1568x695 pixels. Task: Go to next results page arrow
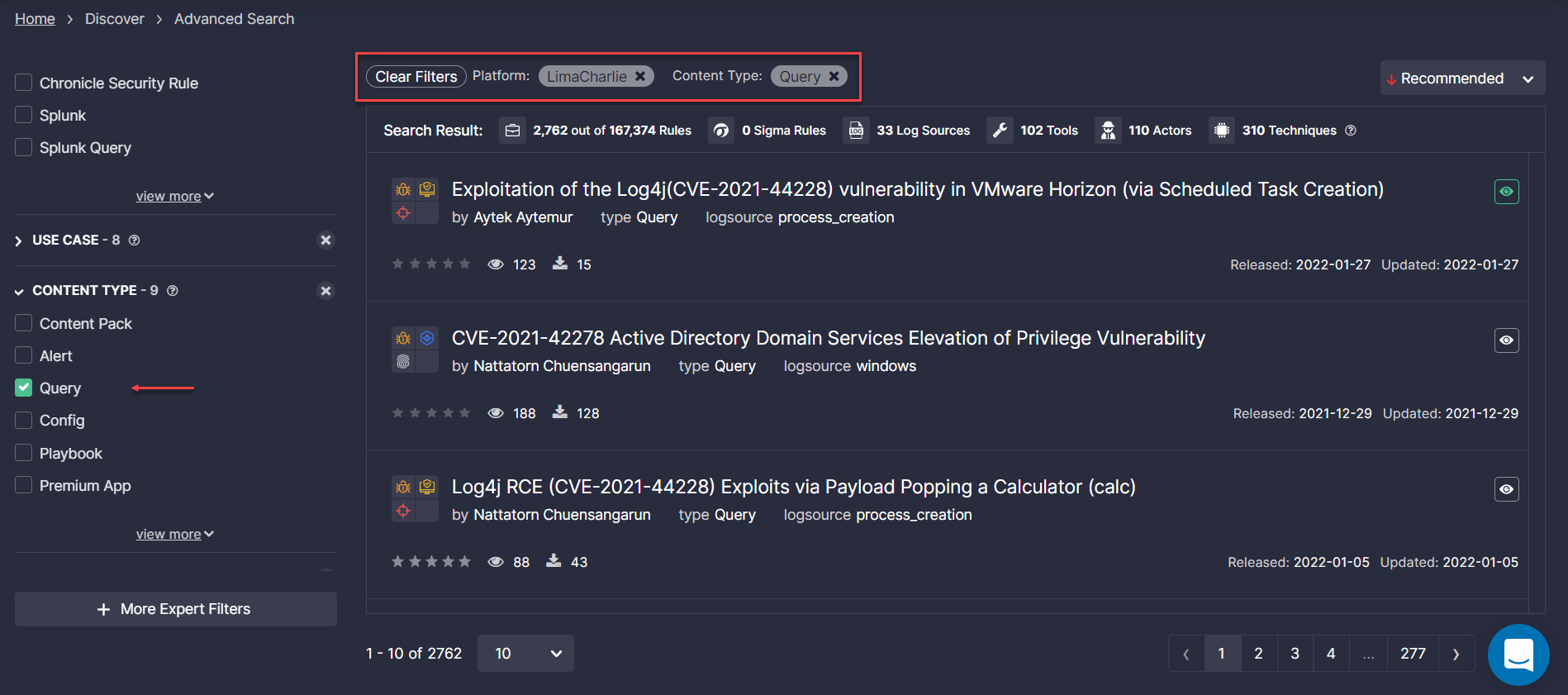tap(1456, 654)
